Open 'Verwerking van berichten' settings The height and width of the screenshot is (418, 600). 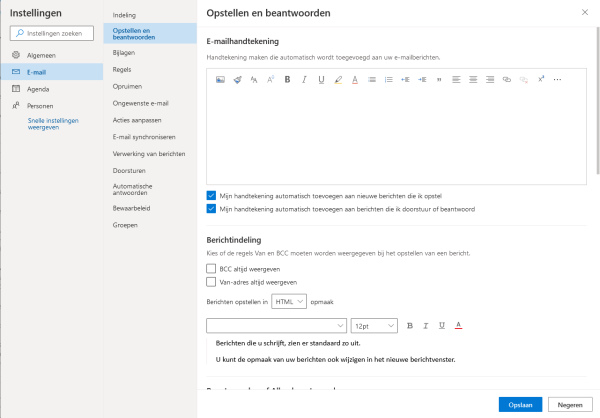150,153
